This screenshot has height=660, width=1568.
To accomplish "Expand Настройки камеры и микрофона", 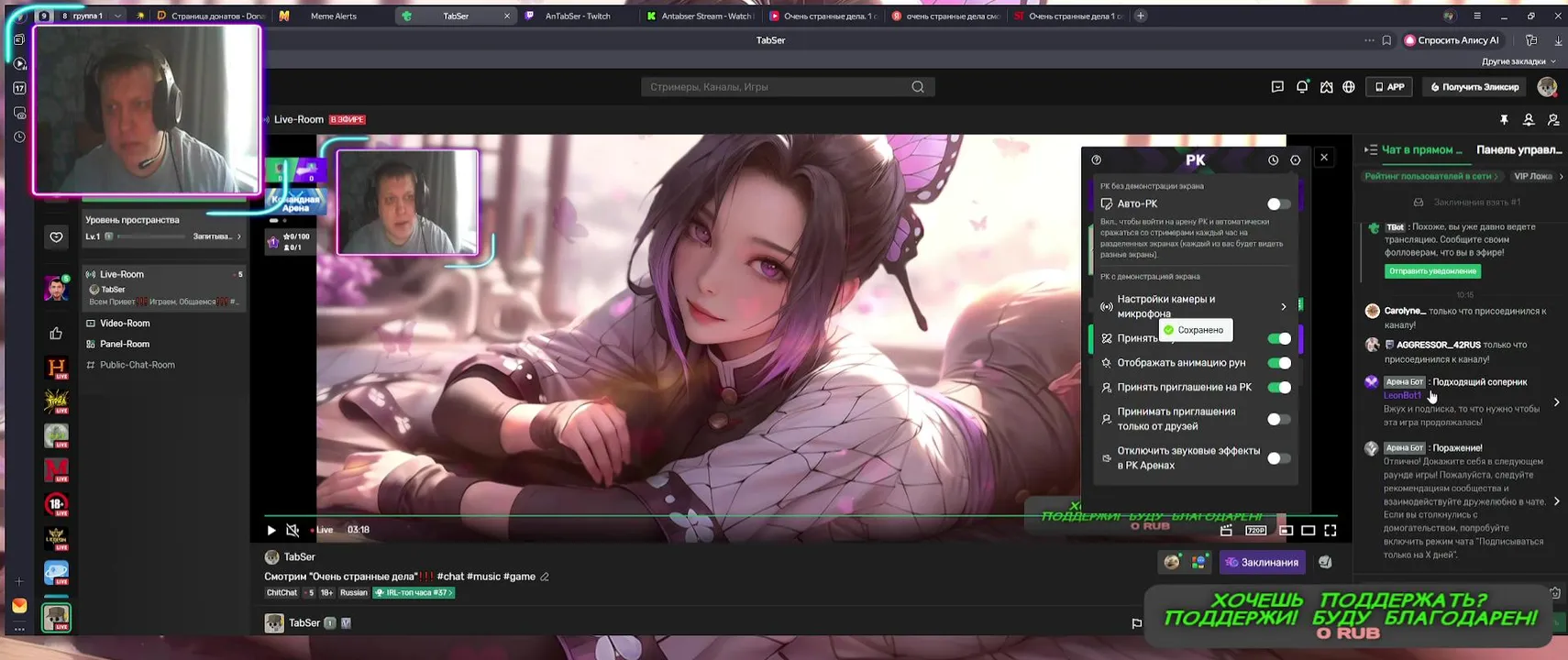I will coord(1196,306).
